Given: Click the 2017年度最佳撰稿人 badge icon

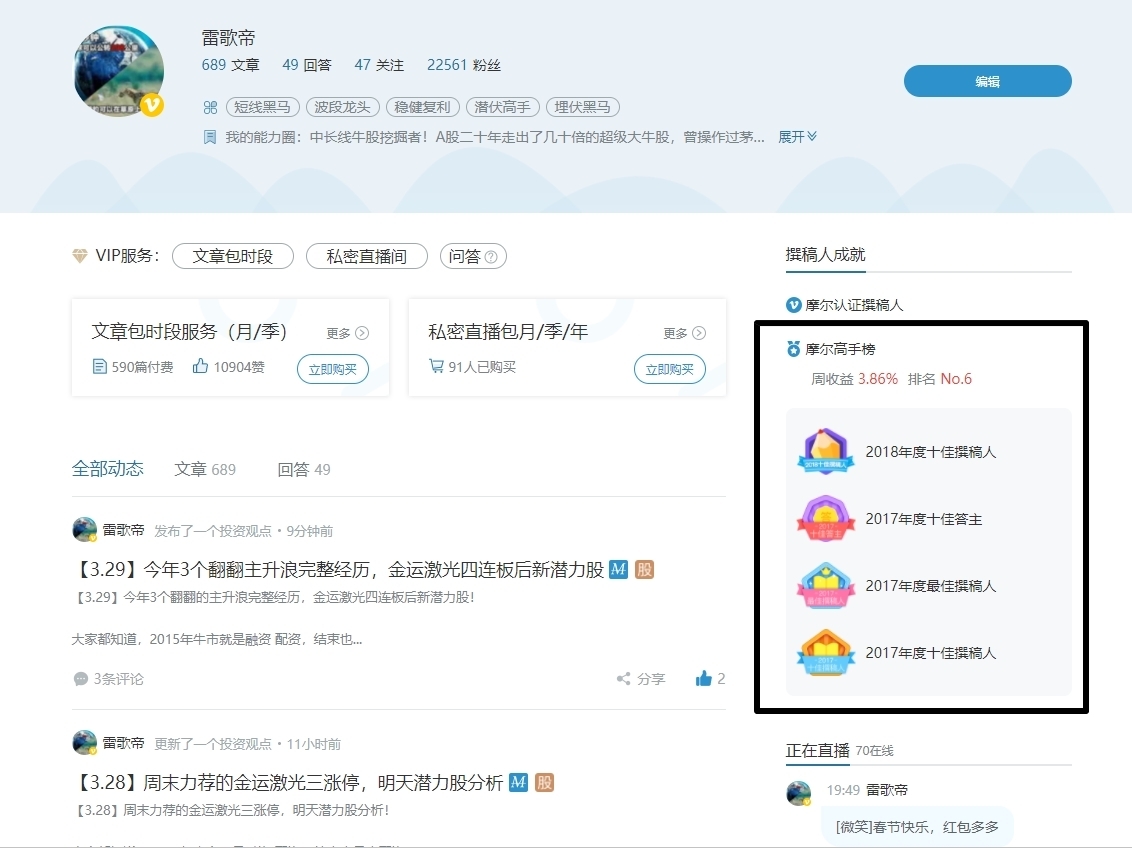Looking at the screenshot, I should [x=826, y=586].
